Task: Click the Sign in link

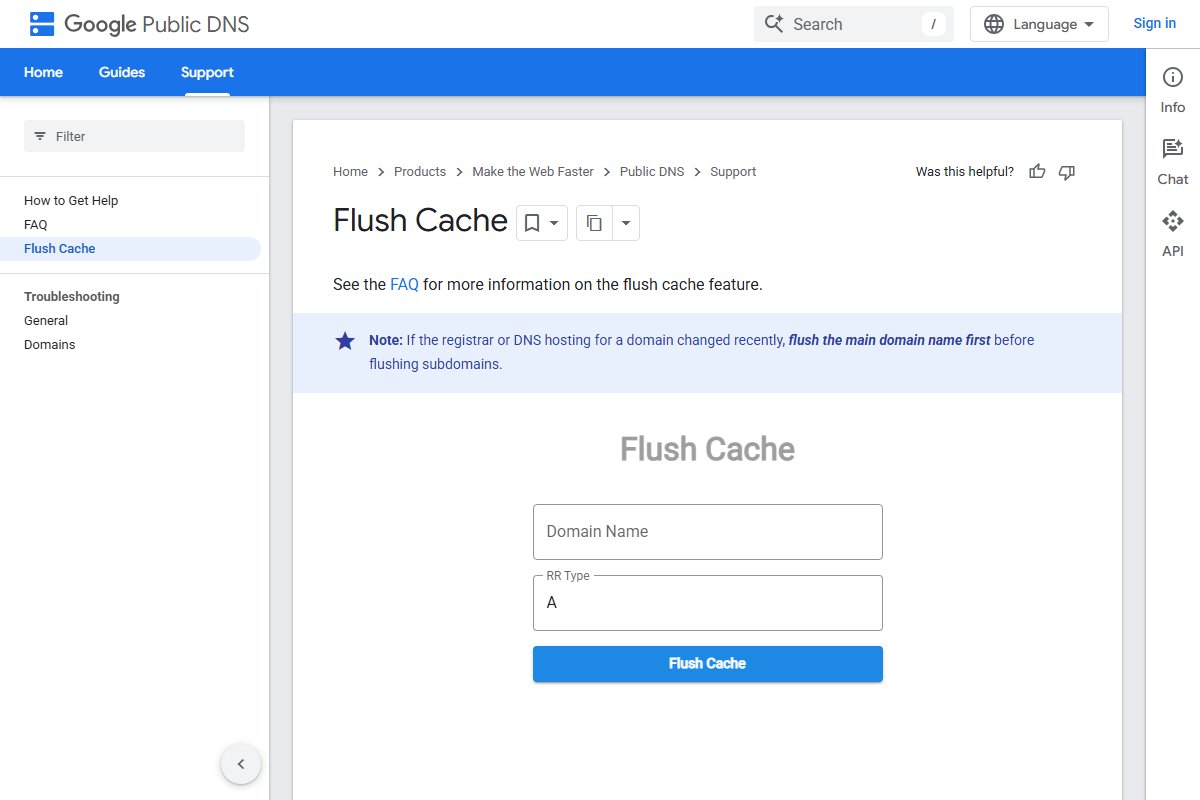Action: pos(1154,23)
